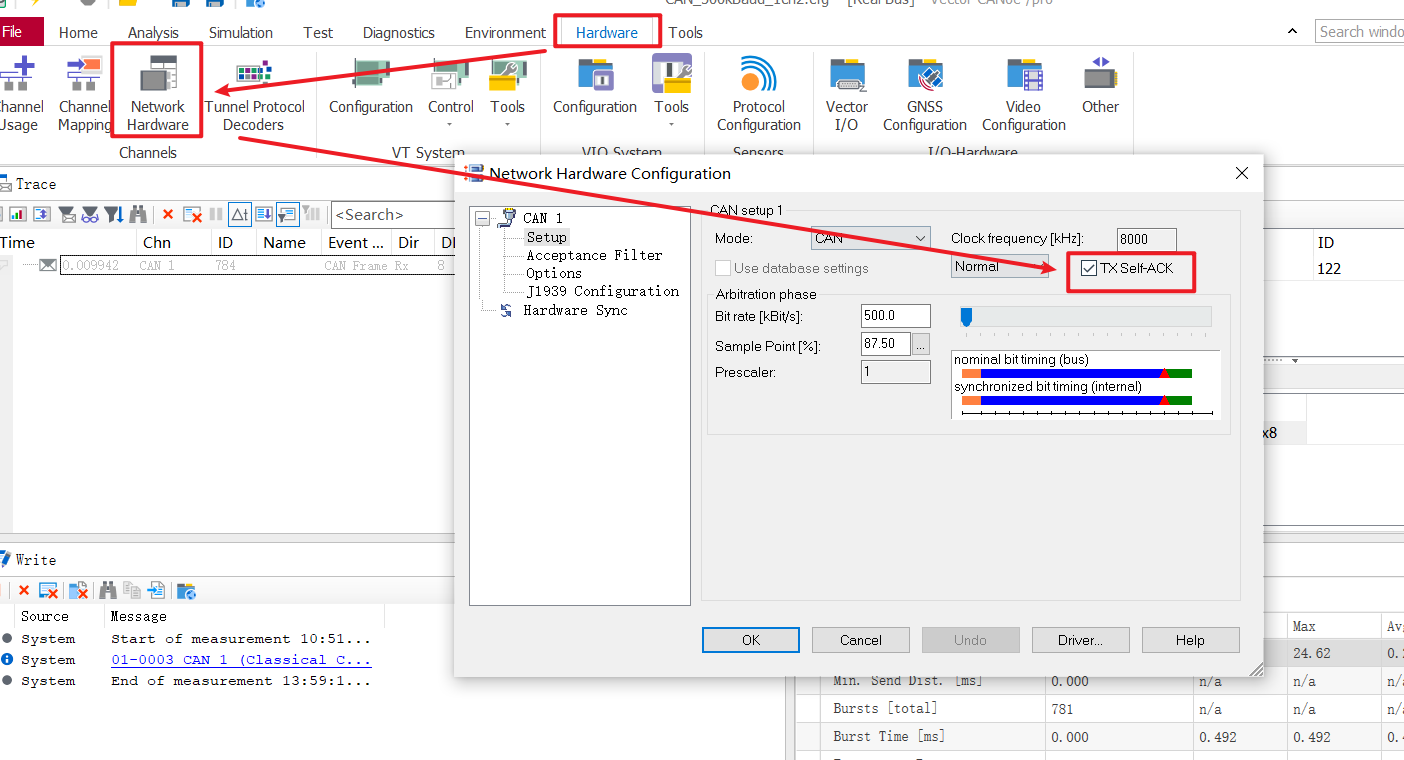Screen dimensions: 1404x760
Task: Open Channel Usage in the Hardware ribbon
Action: point(18,95)
